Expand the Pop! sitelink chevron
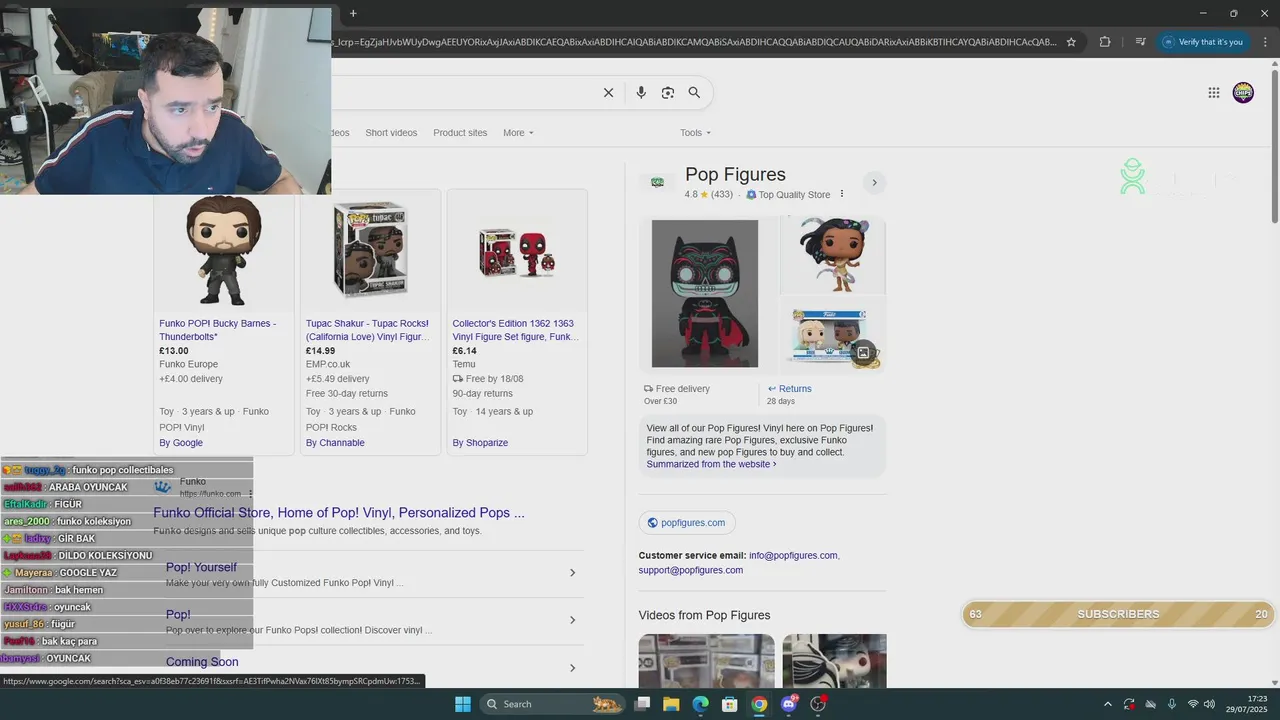The width and height of the screenshot is (1280, 720). 572,620
